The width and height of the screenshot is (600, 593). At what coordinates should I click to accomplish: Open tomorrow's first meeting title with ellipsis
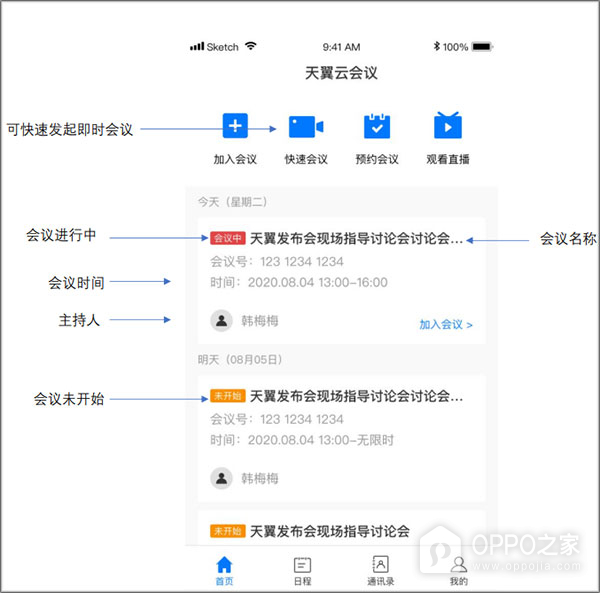[356, 396]
